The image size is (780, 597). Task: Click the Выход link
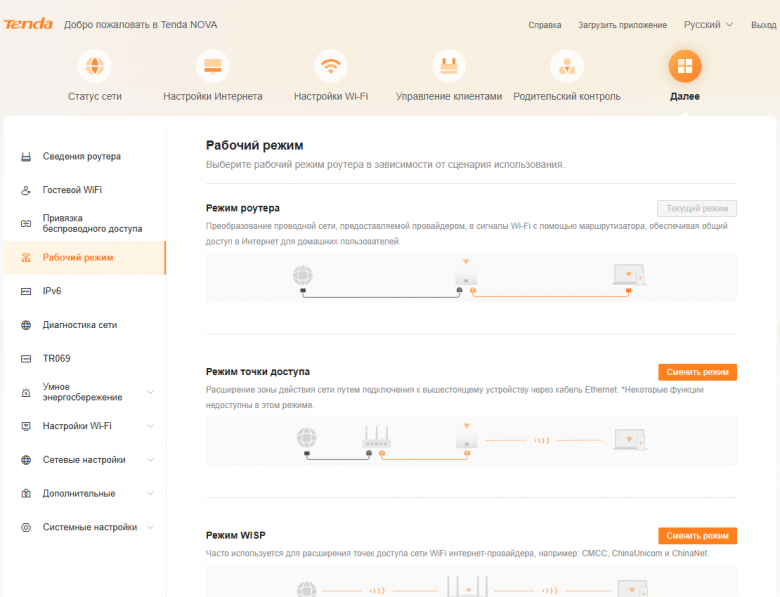click(x=764, y=25)
